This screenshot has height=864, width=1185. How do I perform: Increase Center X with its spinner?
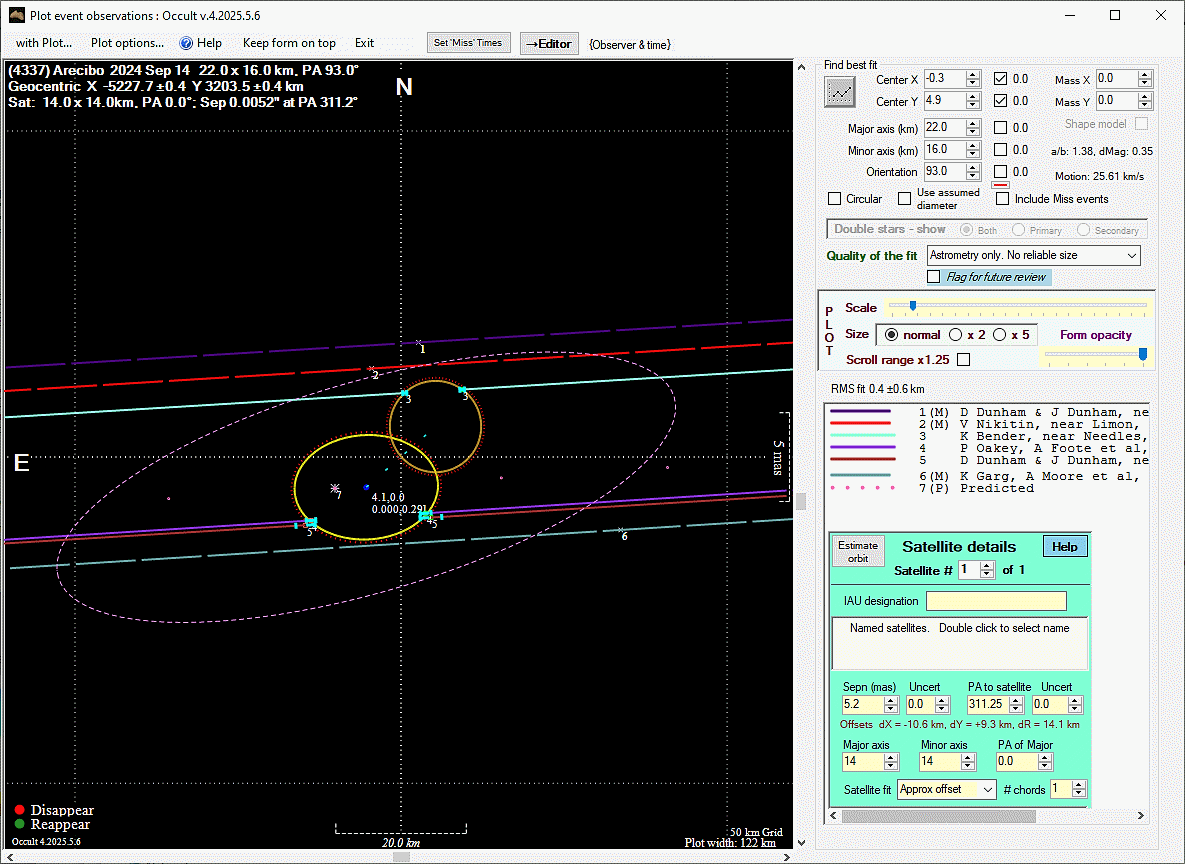click(973, 75)
